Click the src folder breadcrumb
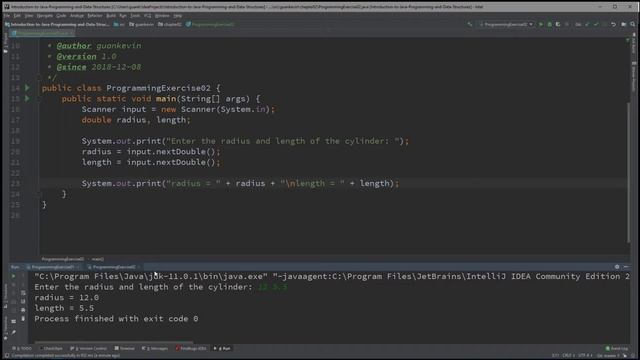 tap(119, 24)
